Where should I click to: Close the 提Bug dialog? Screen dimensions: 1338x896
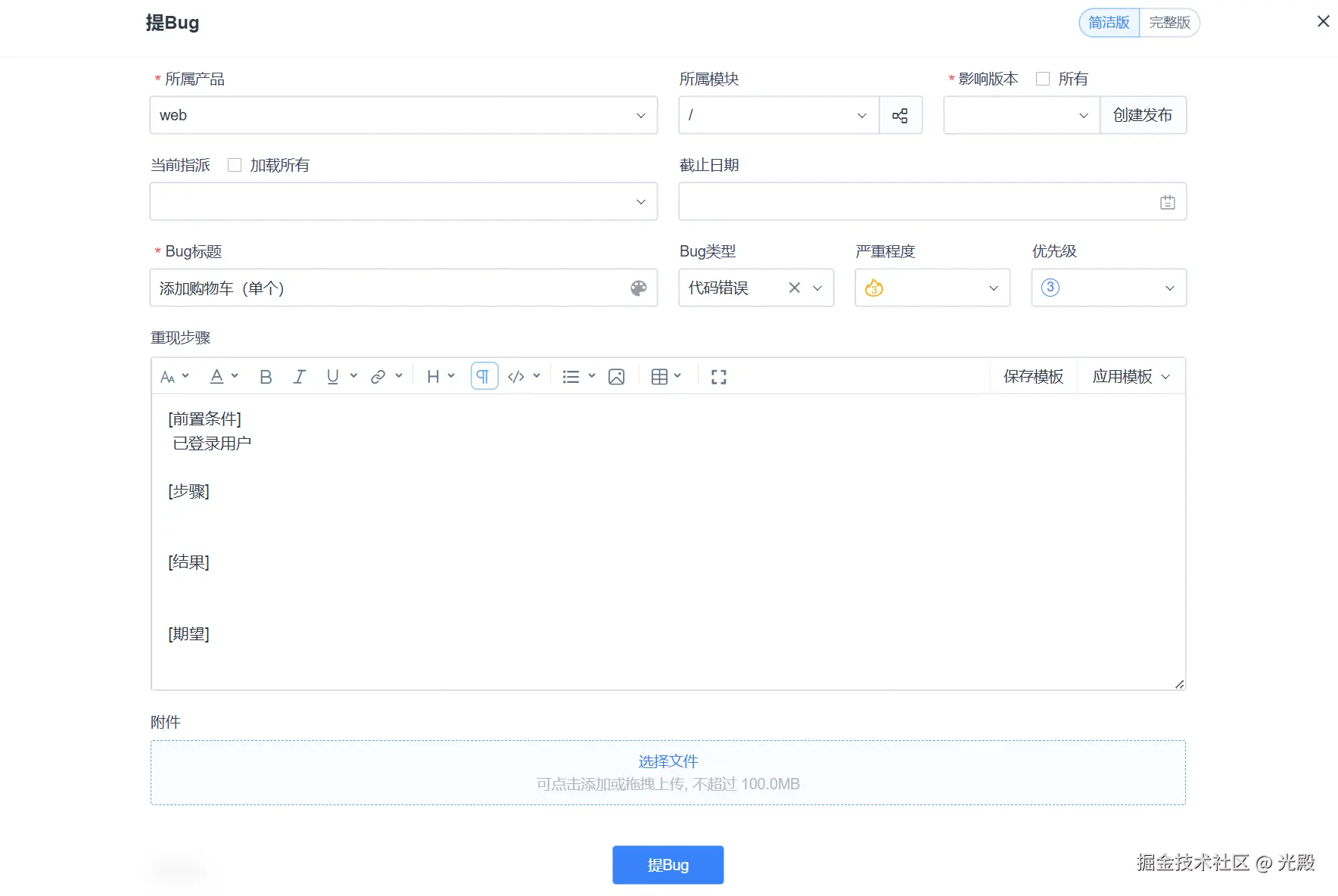coord(1323,21)
